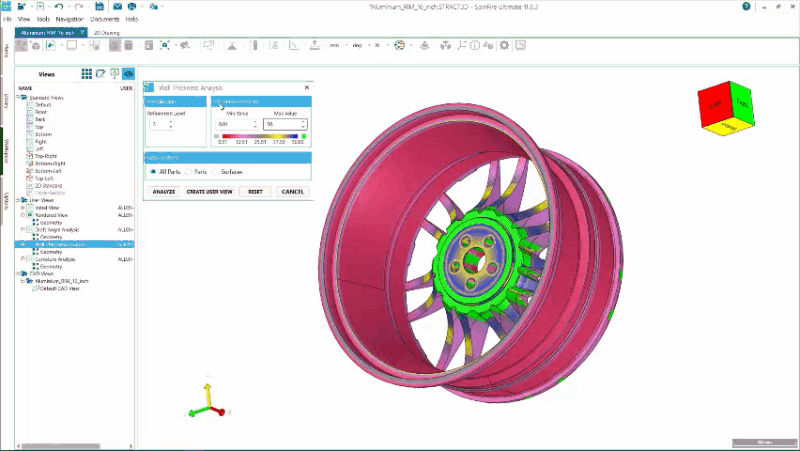Viewport: 800px width, 451px height.
Task: Click the settings gear icon in toolbar
Action: point(505,46)
